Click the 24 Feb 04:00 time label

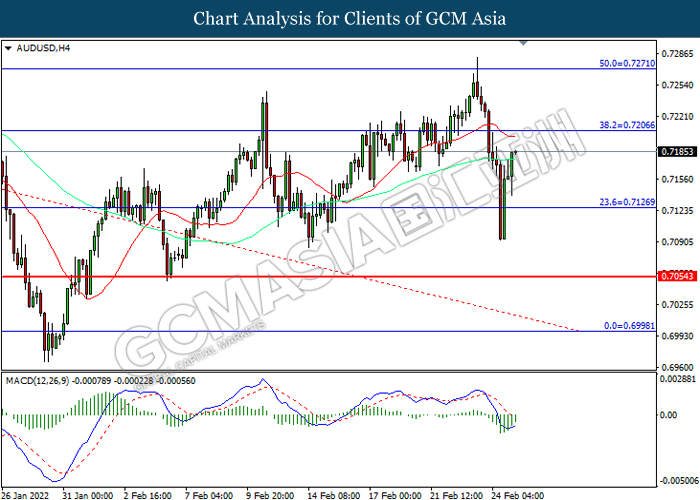[517, 495]
